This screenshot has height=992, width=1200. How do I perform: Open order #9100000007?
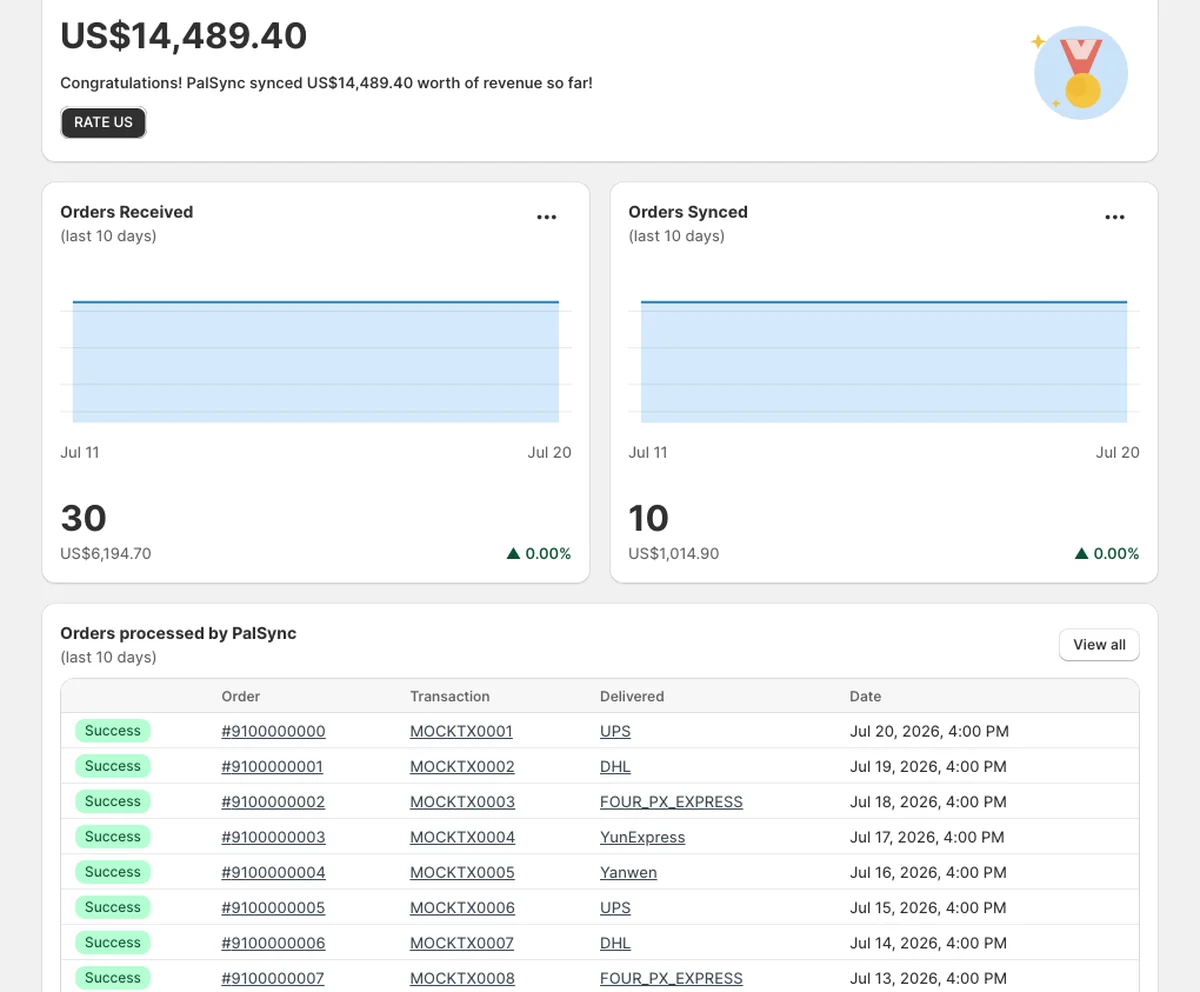272,978
